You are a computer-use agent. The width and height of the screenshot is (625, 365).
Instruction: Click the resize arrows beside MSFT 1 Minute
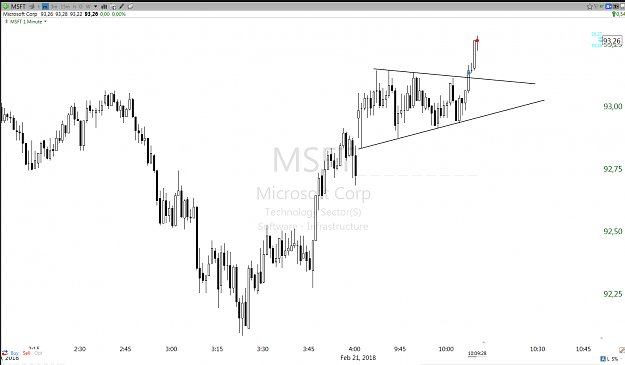pyautogui.click(x=6, y=21)
